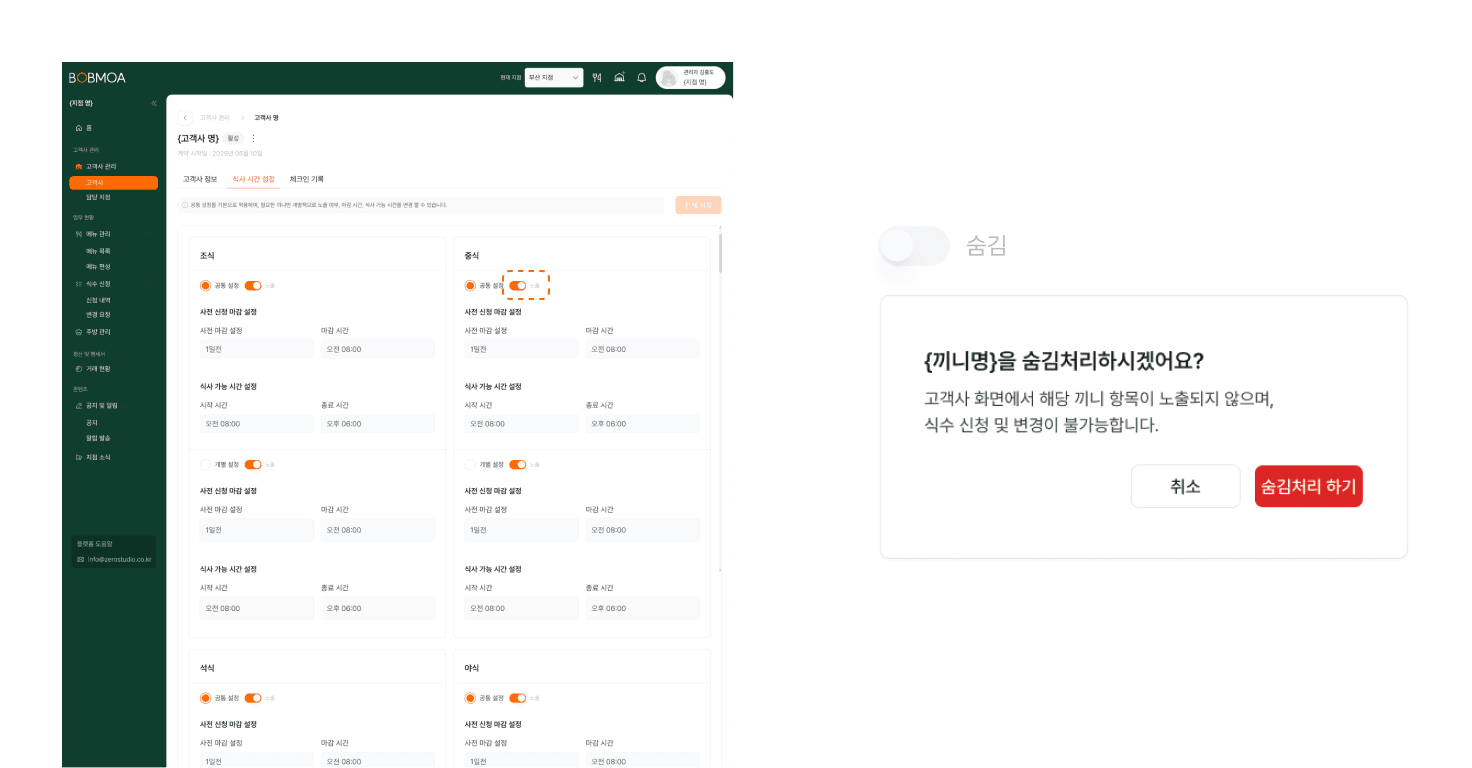Image resolution: width=1472 pixels, height=768 pixels.
Task: Open the kebab menu next to {고객사 명}
Action: click(x=253, y=138)
